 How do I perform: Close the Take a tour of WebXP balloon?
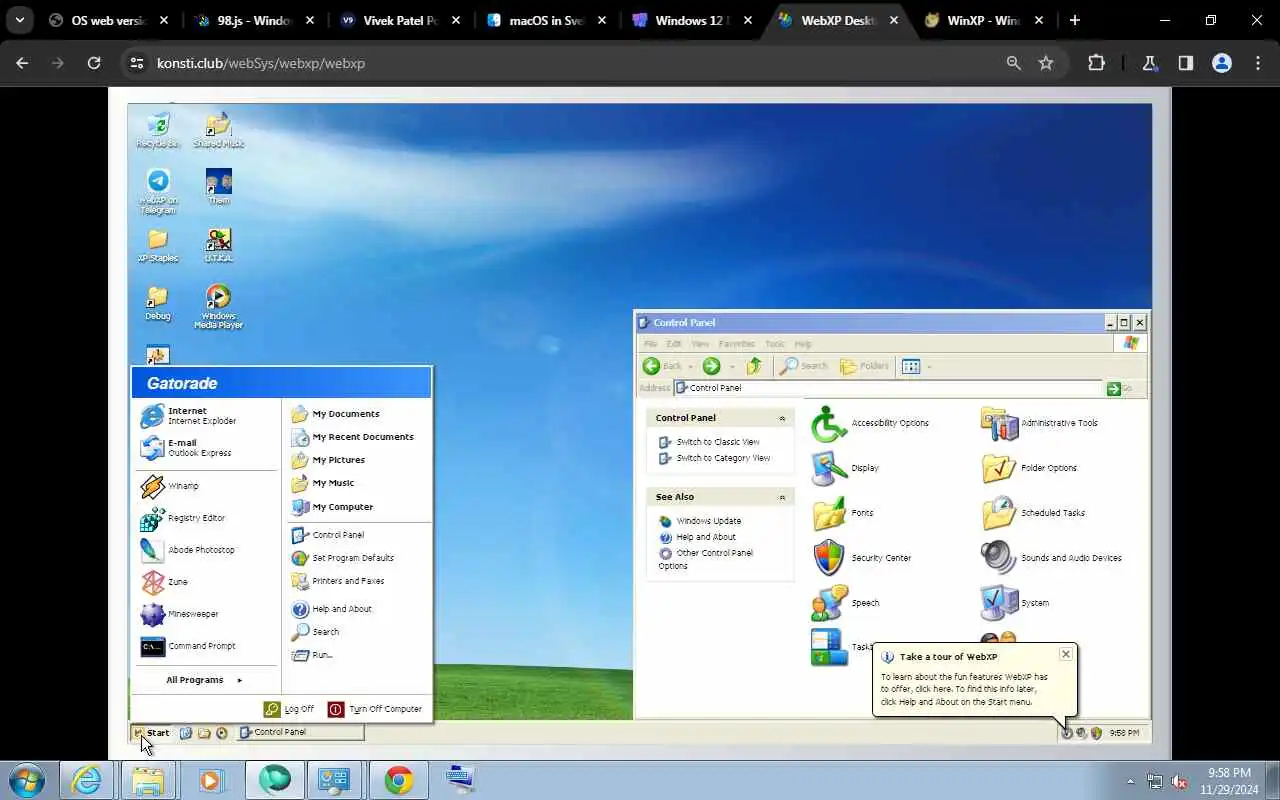1066,654
